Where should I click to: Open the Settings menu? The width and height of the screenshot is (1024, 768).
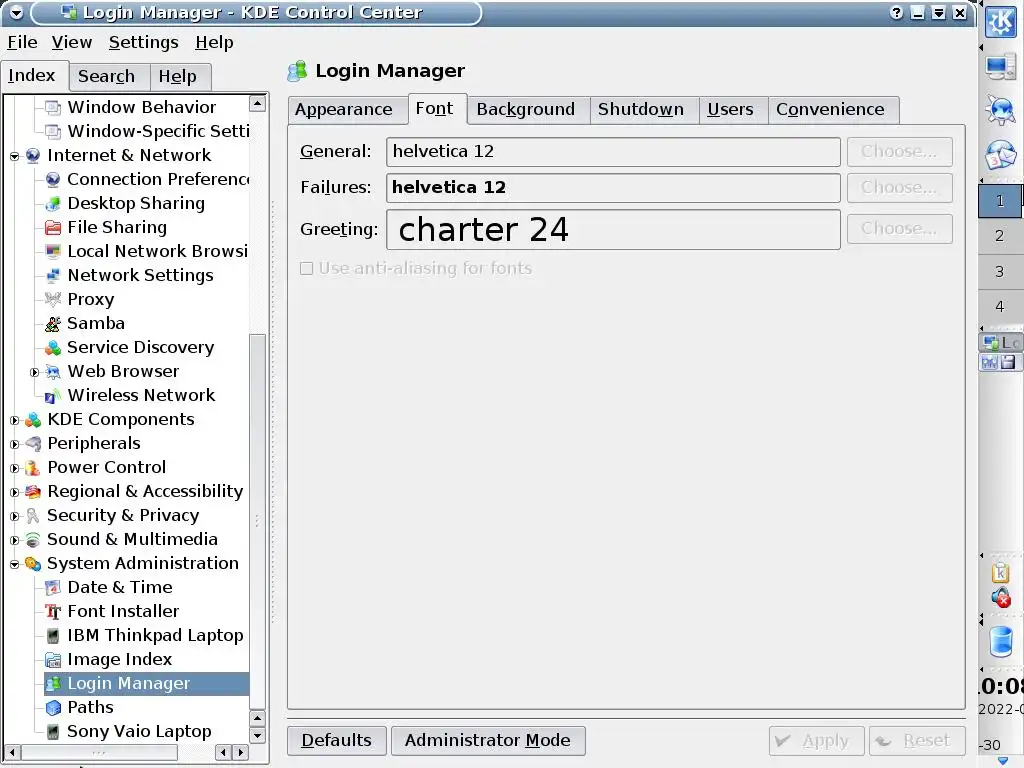click(144, 42)
